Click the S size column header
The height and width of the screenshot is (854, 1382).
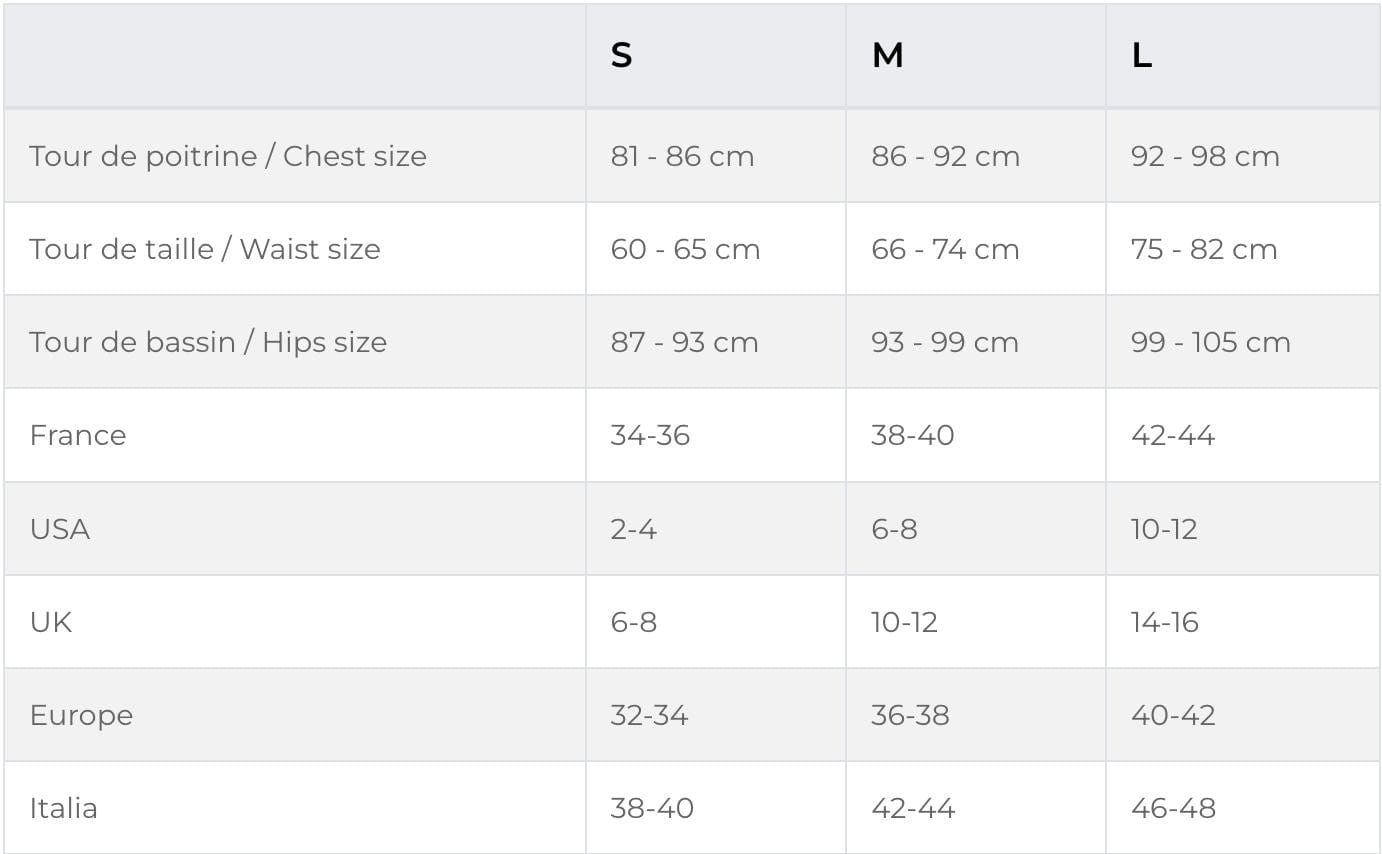click(x=621, y=56)
